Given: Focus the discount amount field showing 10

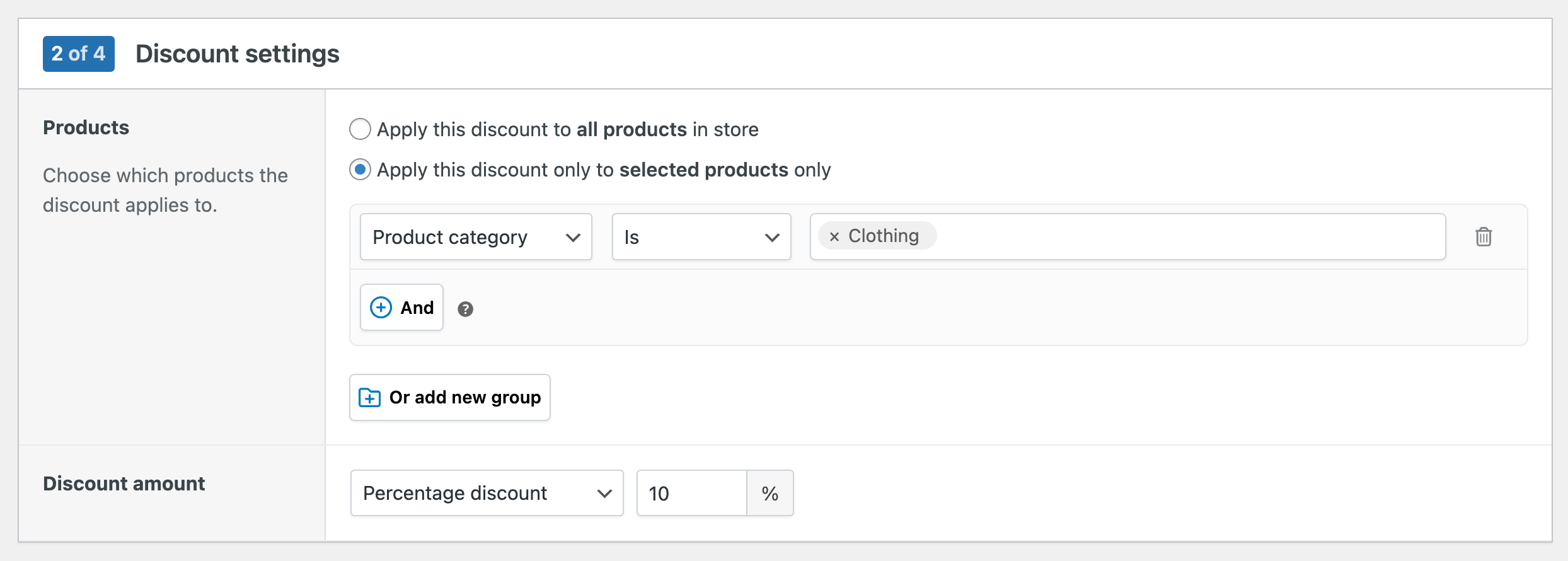Looking at the screenshot, I should click(691, 493).
